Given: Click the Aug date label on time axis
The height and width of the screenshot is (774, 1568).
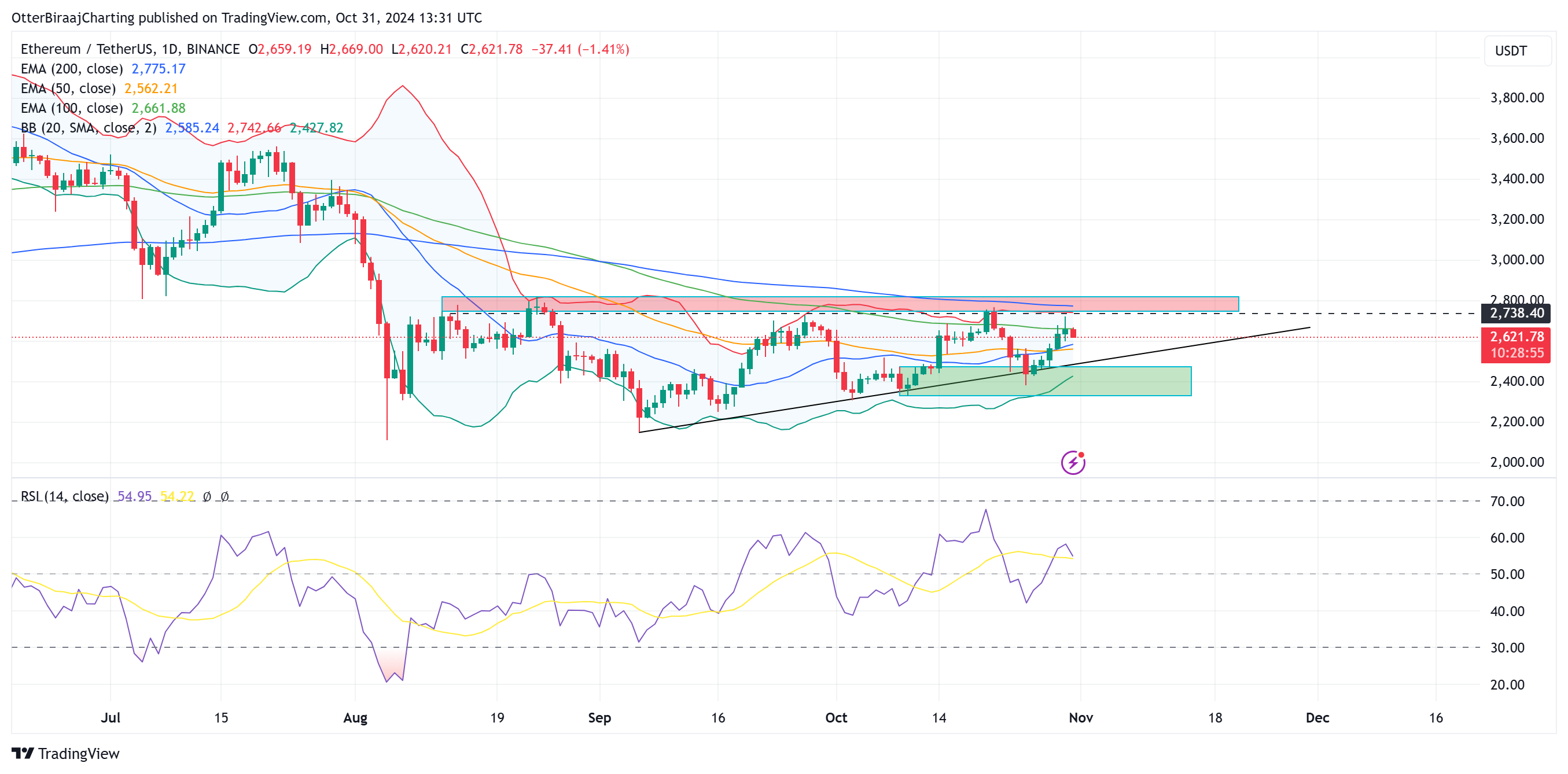Looking at the screenshot, I should (x=355, y=717).
